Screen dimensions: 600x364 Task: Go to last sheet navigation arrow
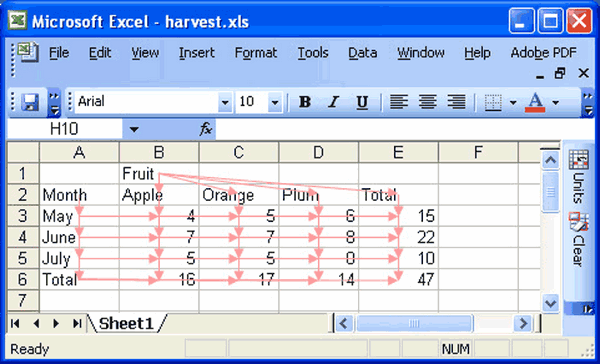pos(77,324)
